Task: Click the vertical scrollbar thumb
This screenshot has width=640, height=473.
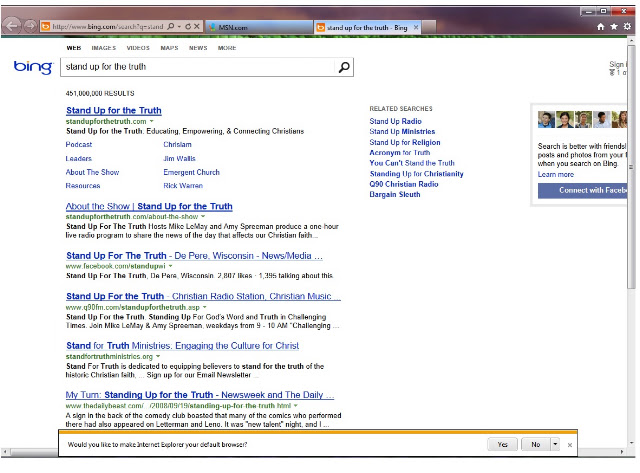Action: pos(631,167)
